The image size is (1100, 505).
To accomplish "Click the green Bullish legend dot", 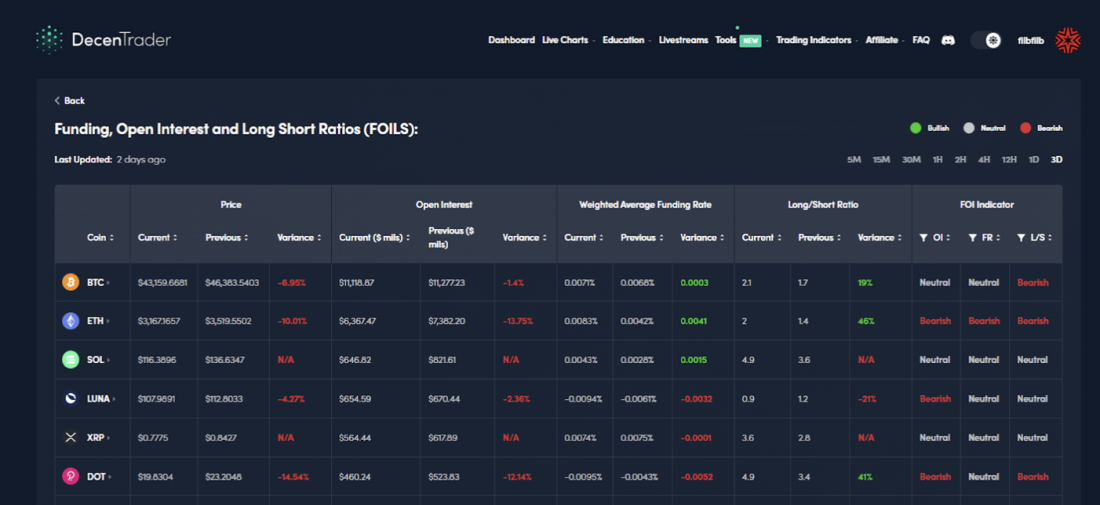I will pos(915,128).
